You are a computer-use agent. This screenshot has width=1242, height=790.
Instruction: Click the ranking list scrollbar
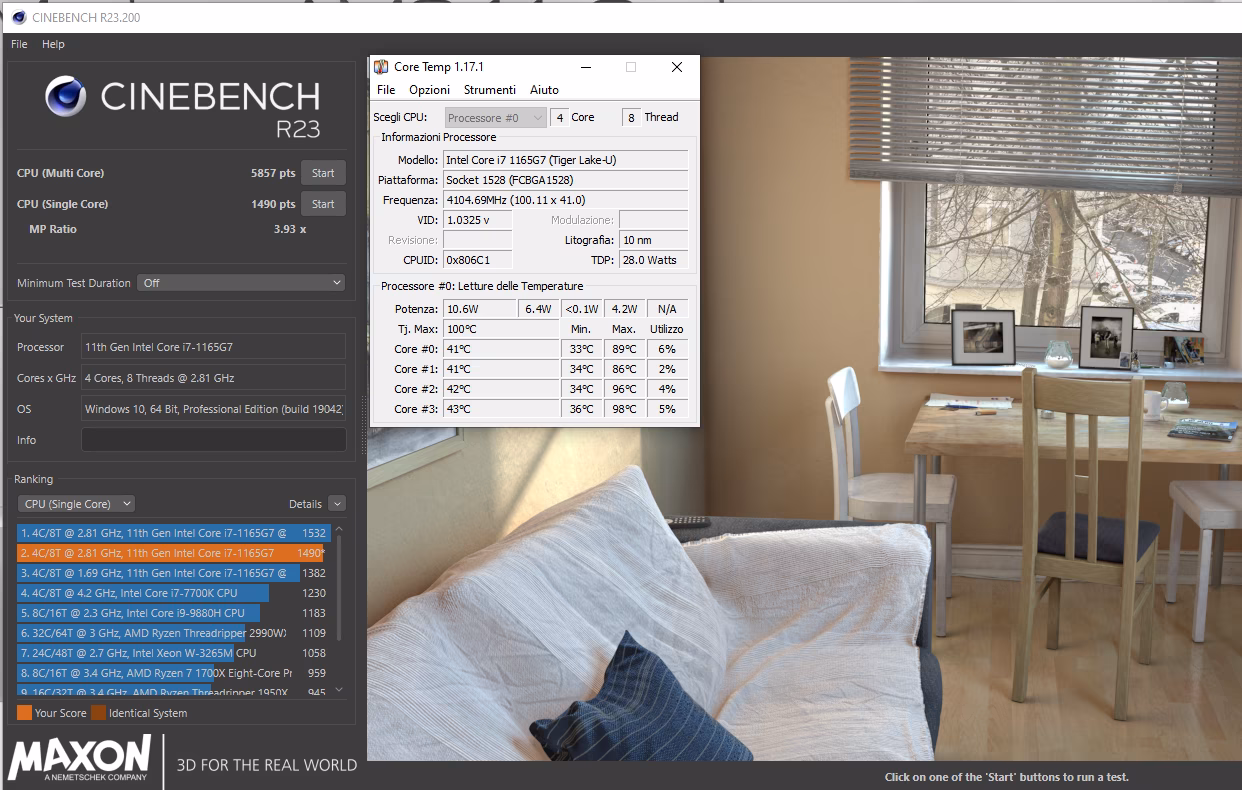(x=339, y=588)
